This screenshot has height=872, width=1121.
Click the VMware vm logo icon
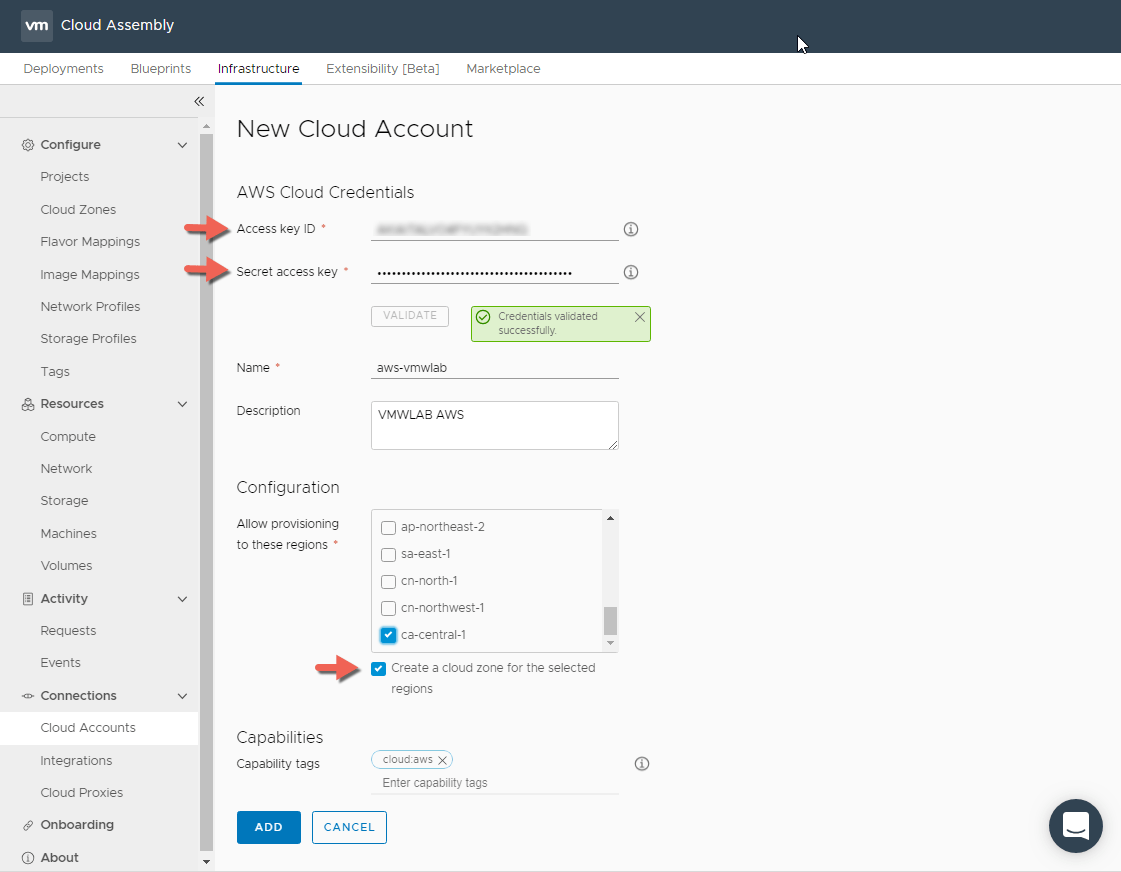37,26
